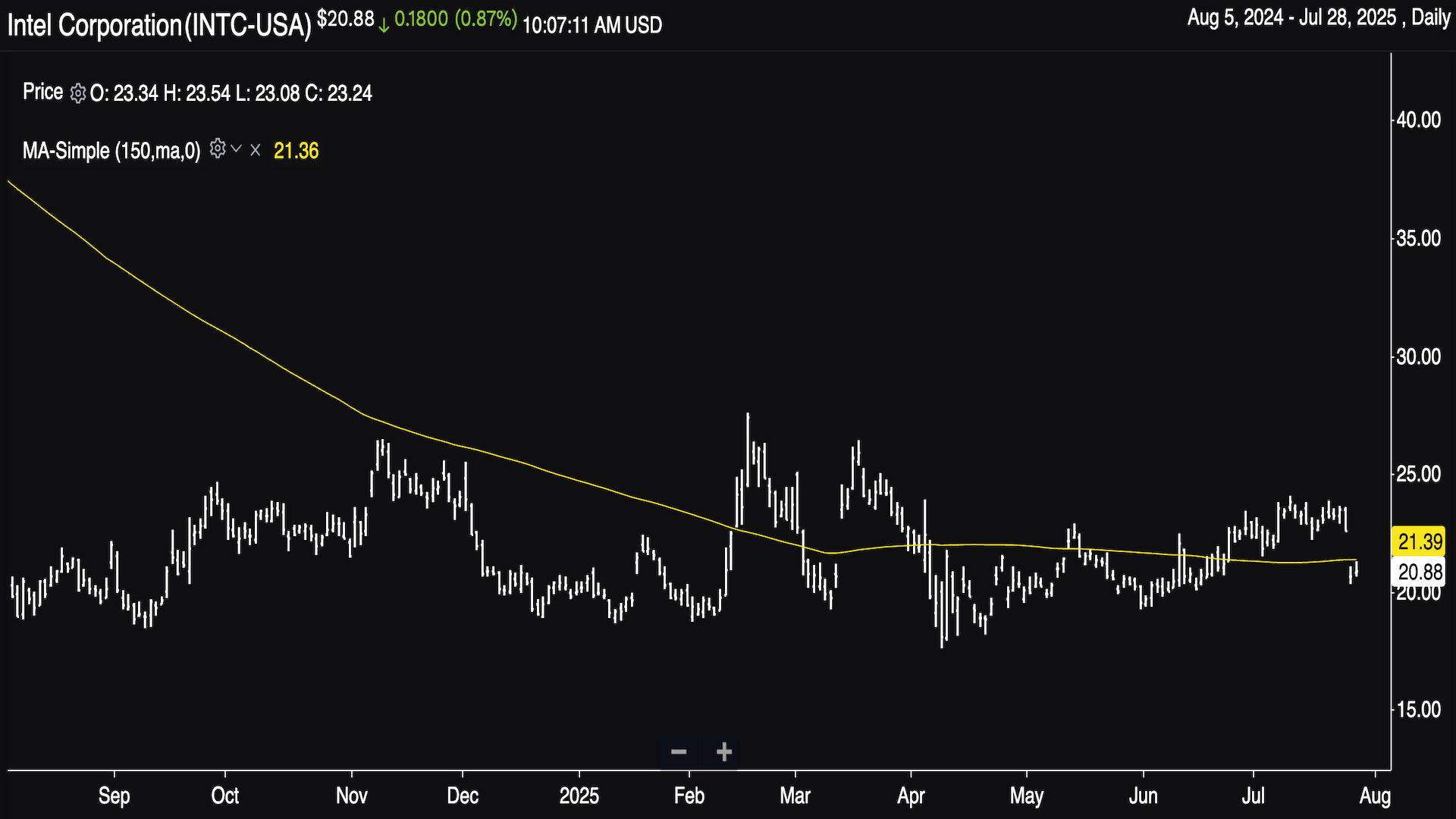Click the Price legend label
The image size is (1456, 819).
click(x=42, y=92)
